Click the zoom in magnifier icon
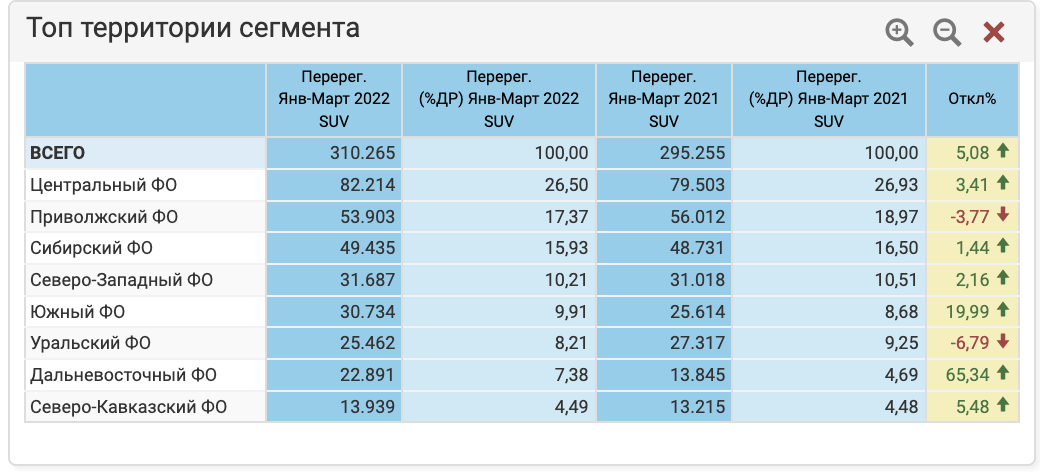 click(900, 32)
